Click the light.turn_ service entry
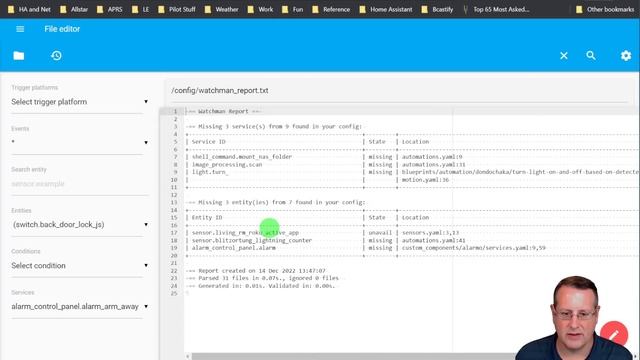Image resolution: width=640 pixels, height=360 pixels. pyautogui.click(x=210, y=172)
